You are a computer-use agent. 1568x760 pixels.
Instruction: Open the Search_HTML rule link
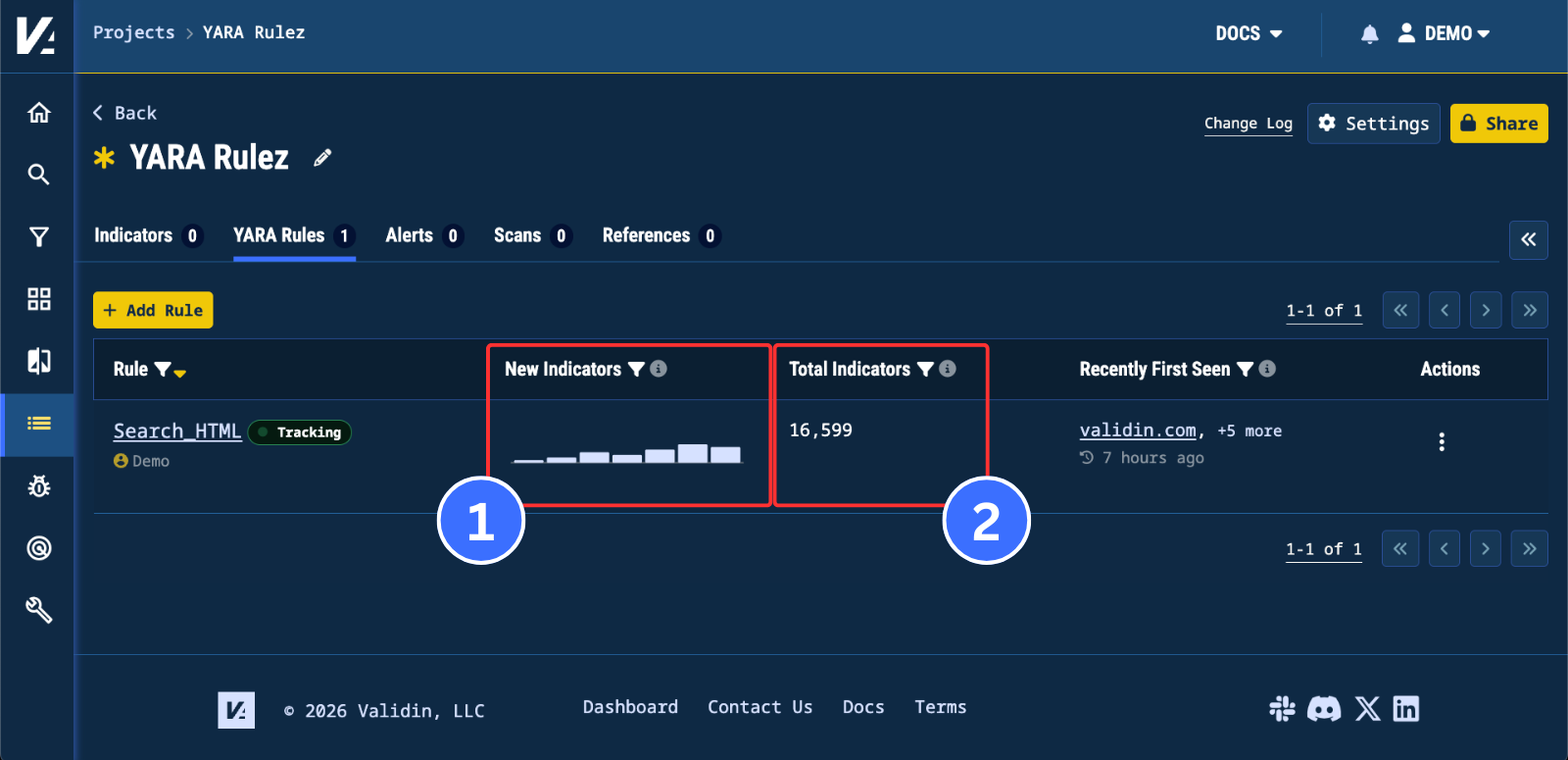point(177,431)
